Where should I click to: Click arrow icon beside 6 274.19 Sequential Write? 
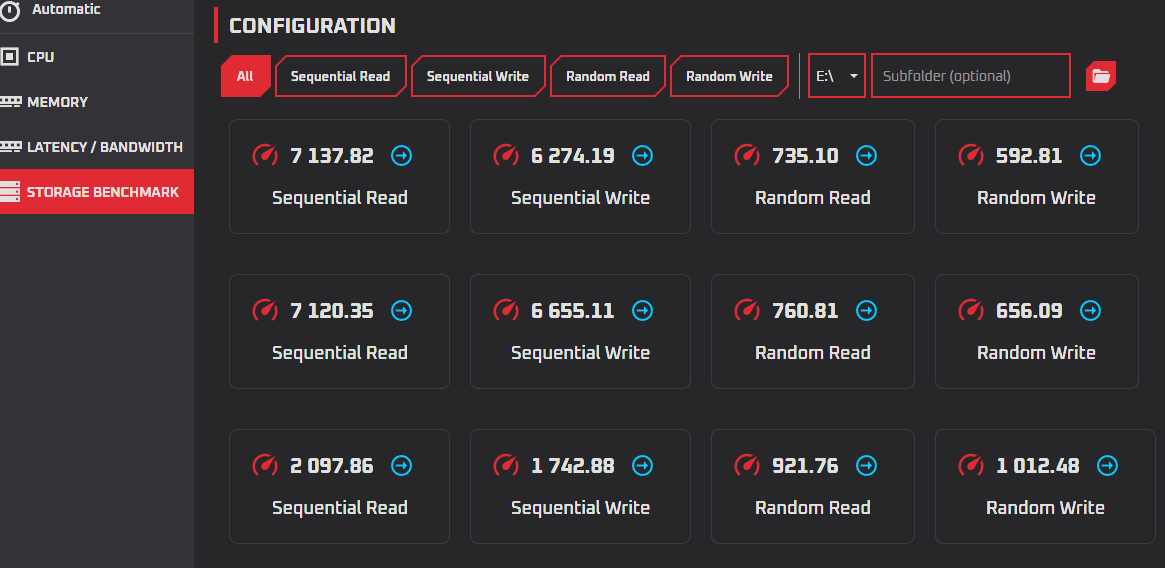point(643,156)
